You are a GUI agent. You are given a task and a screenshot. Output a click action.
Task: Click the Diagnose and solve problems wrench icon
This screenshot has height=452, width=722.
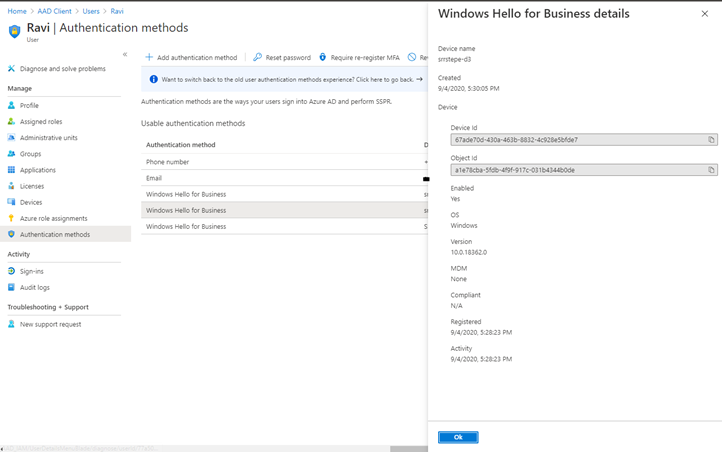coord(12,69)
